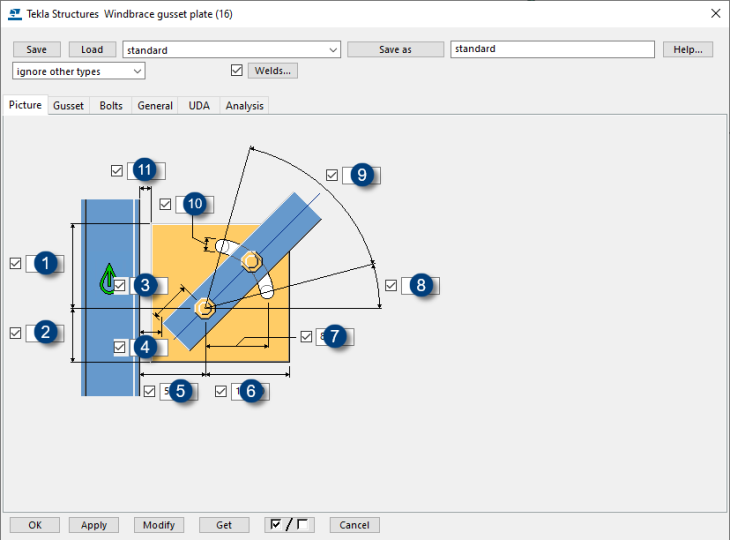Click the input field marked 1

point(45,263)
